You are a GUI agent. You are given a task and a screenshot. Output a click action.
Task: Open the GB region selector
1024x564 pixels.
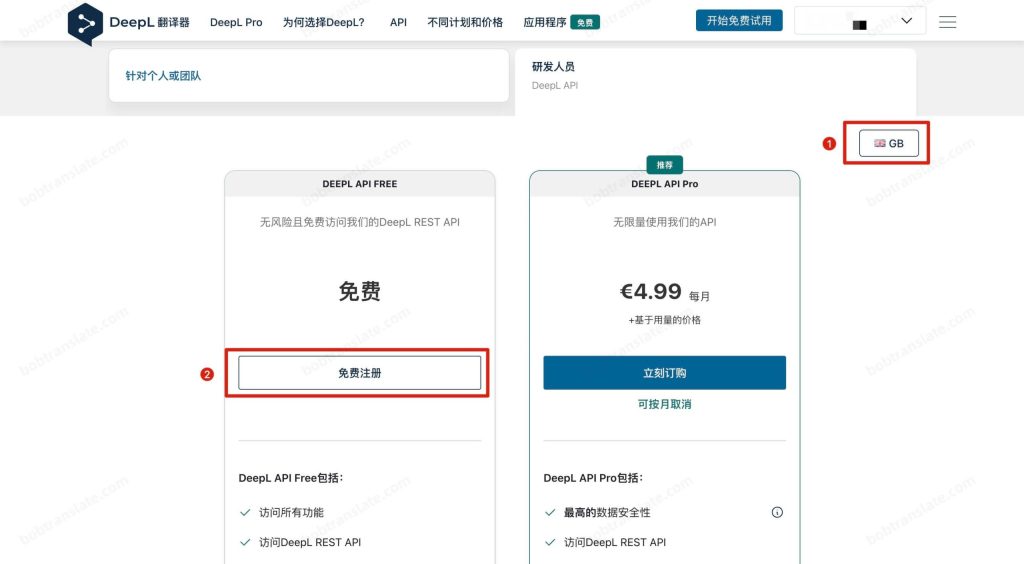pyautogui.click(x=888, y=144)
